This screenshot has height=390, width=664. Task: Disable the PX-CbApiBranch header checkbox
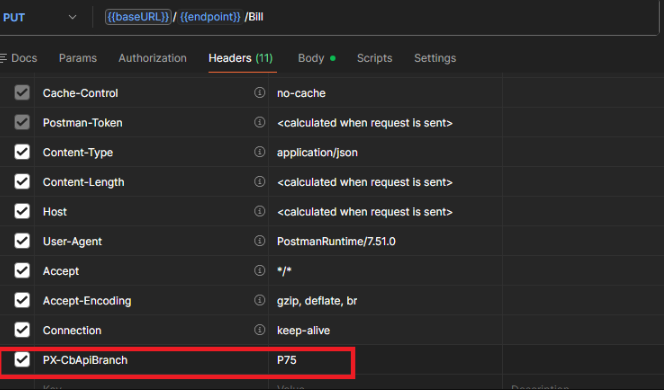(x=22, y=360)
